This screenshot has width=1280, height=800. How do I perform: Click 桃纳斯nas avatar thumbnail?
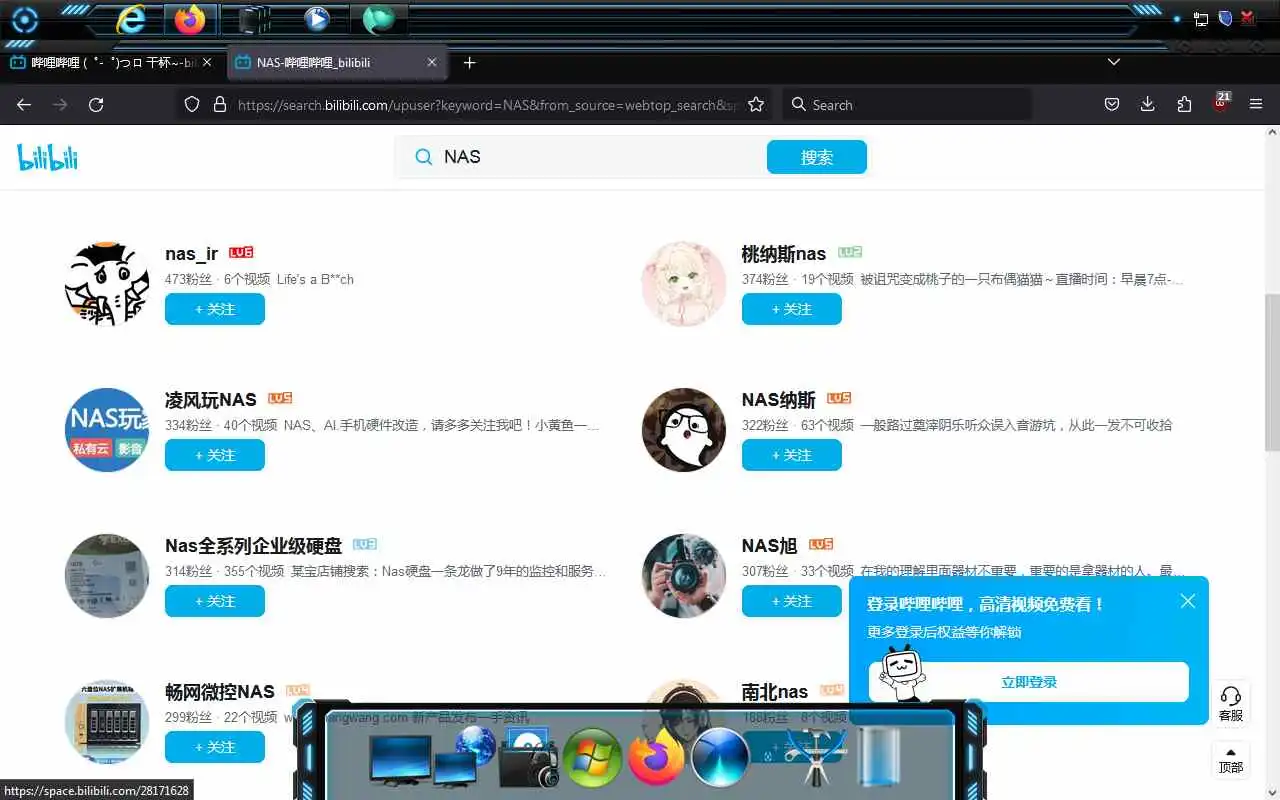point(684,284)
